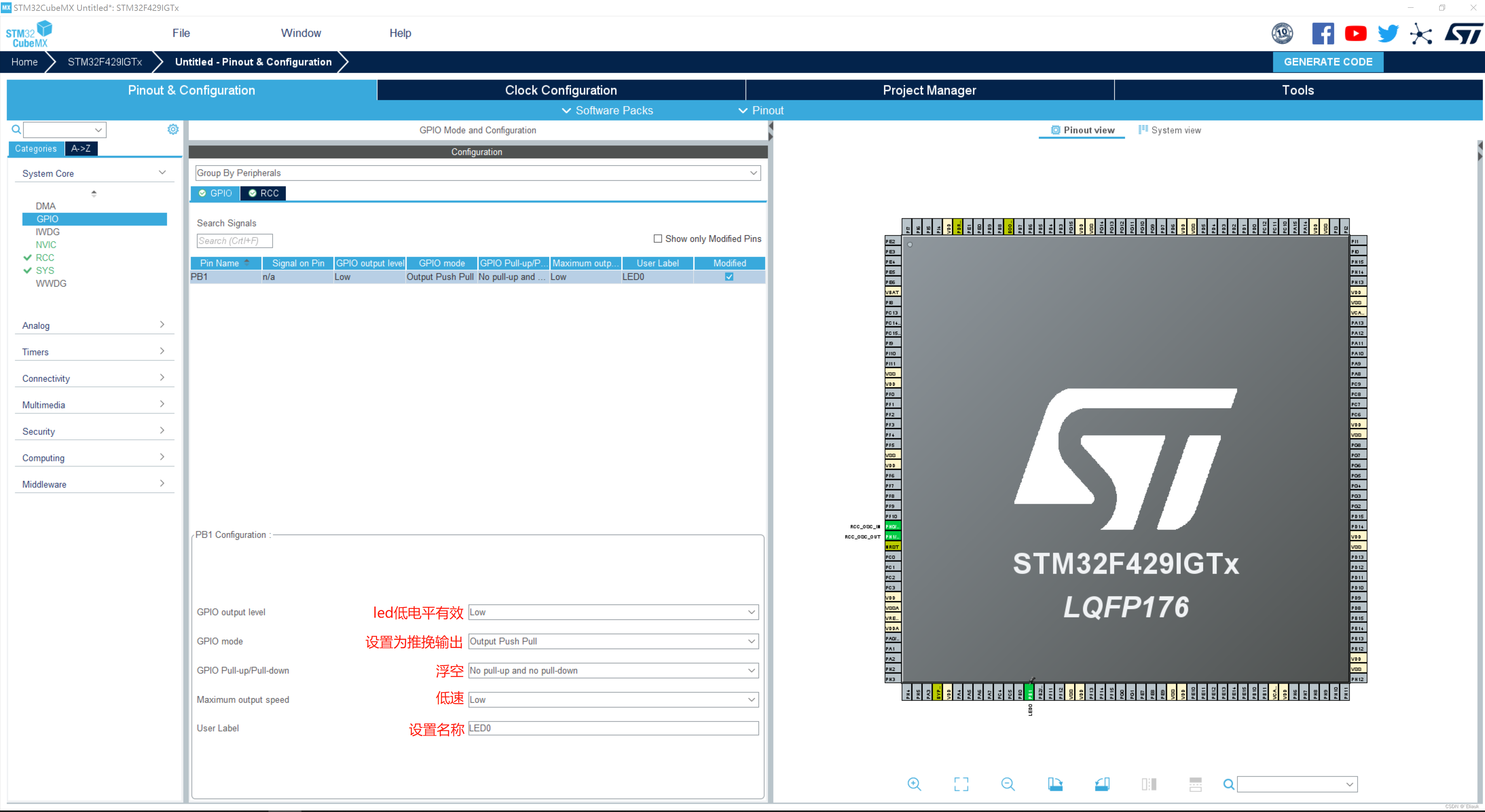Select RCC in the System Core list

point(45,257)
